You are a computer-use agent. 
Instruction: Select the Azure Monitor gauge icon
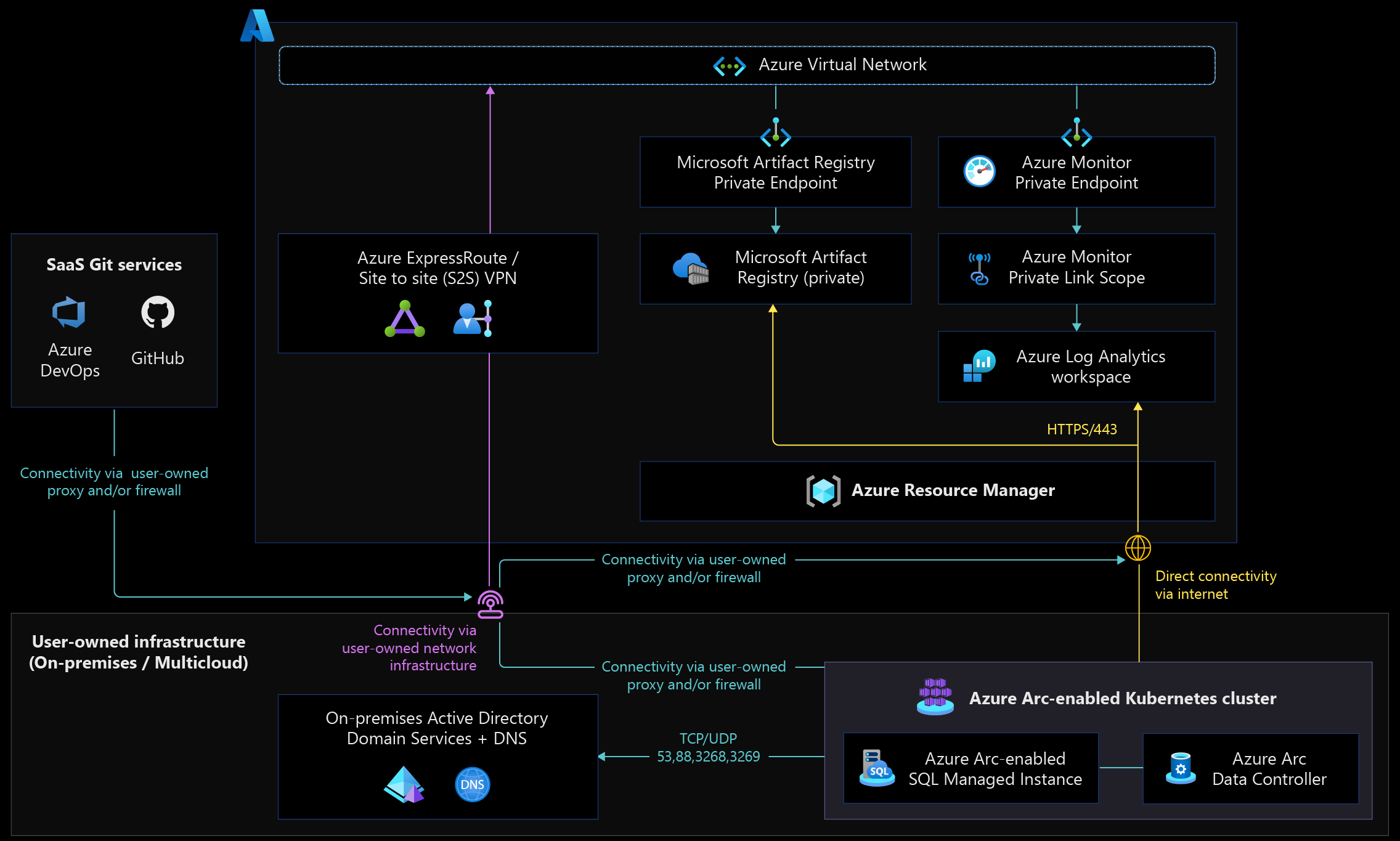point(979,171)
